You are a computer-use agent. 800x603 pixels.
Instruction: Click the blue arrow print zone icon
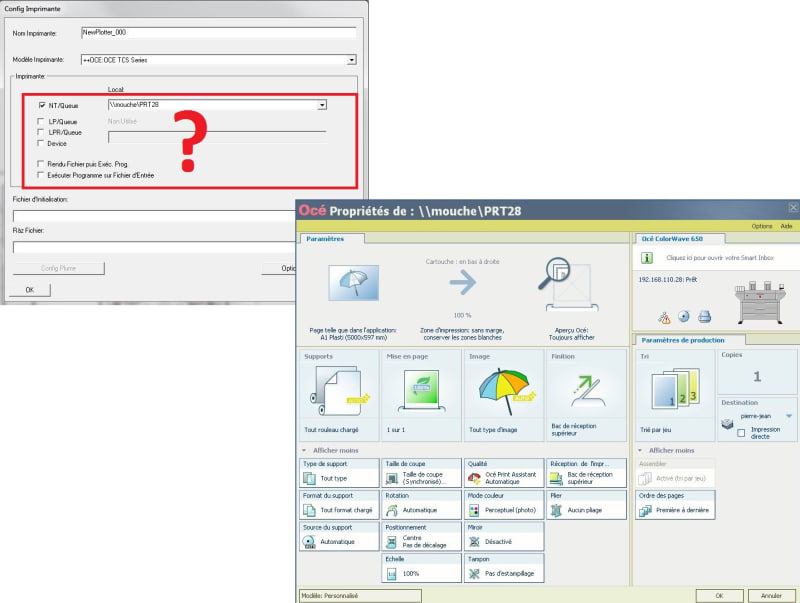(462, 282)
